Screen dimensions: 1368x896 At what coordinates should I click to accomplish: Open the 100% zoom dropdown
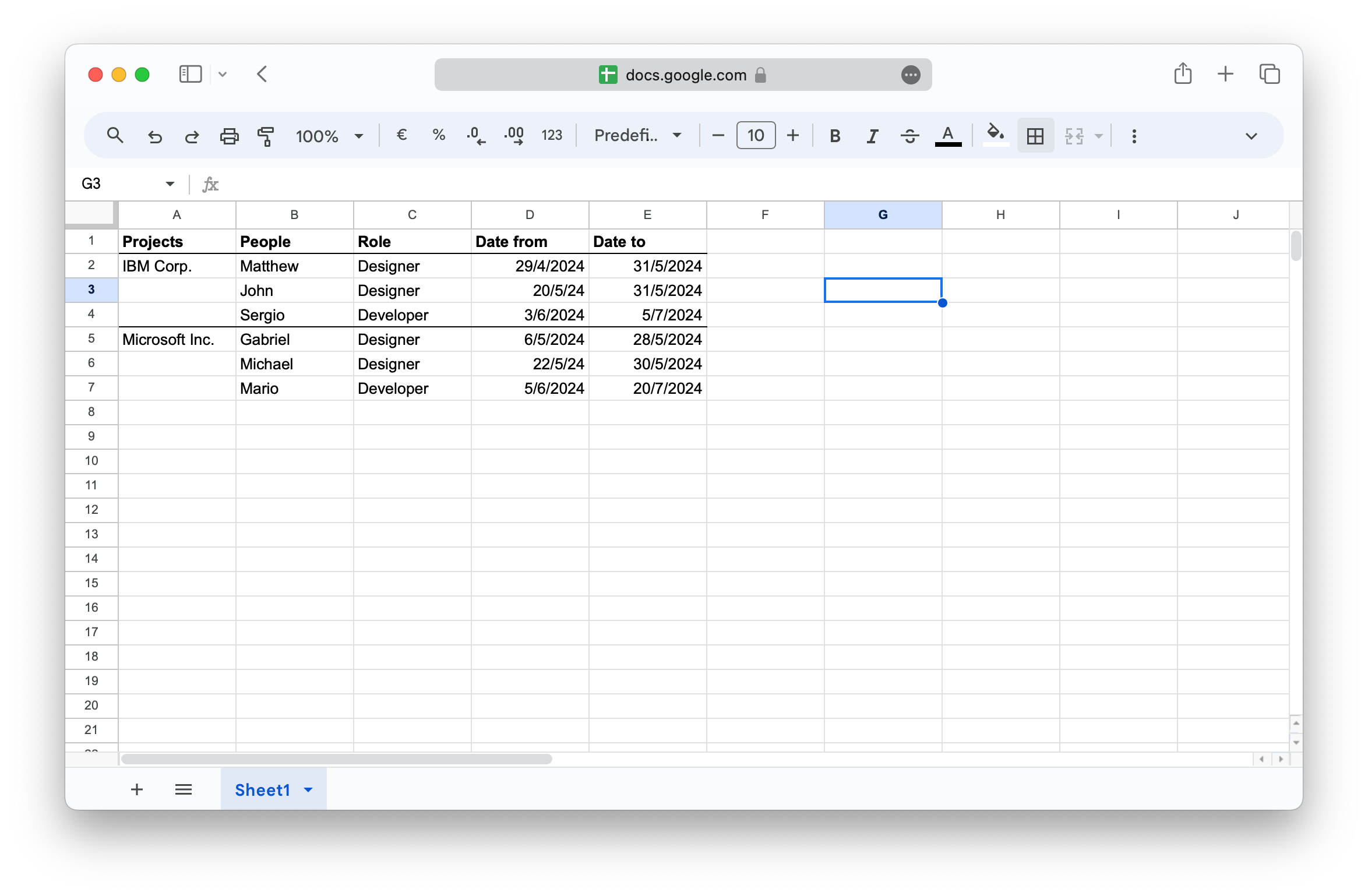(329, 136)
